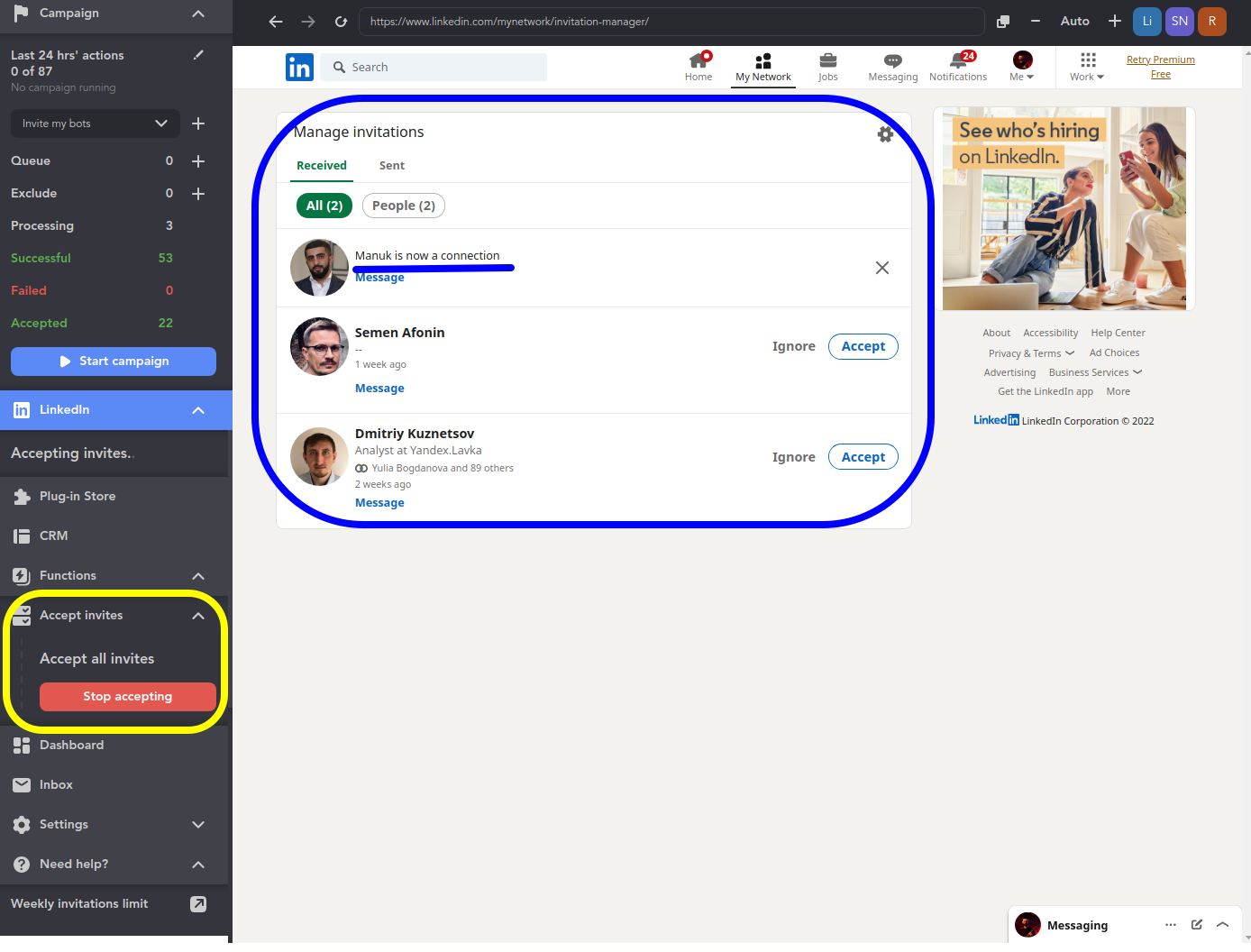1251x952 pixels.
Task: Click the browser back arrow
Action: click(x=276, y=21)
